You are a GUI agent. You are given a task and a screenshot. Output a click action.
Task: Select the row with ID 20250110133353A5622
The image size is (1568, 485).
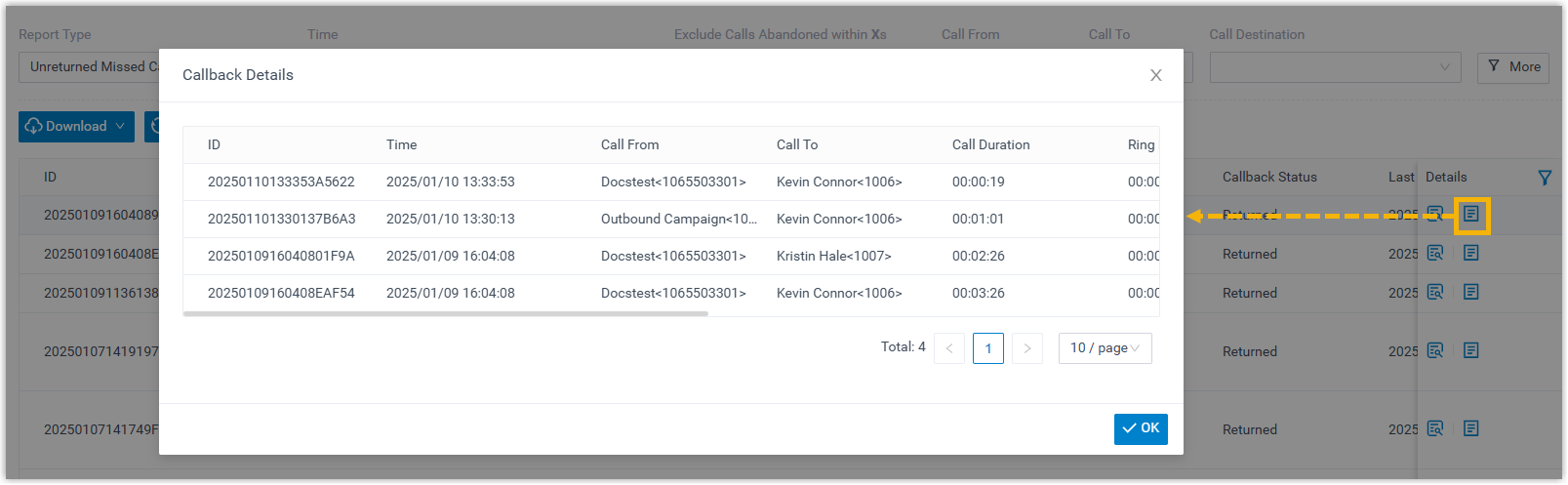pyautogui.click(x=281, y=182)
